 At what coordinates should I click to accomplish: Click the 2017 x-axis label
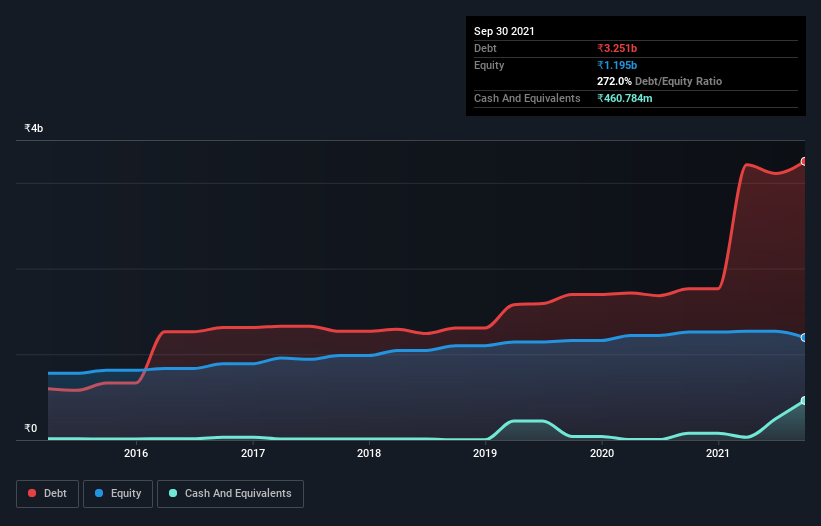point(253,453)
